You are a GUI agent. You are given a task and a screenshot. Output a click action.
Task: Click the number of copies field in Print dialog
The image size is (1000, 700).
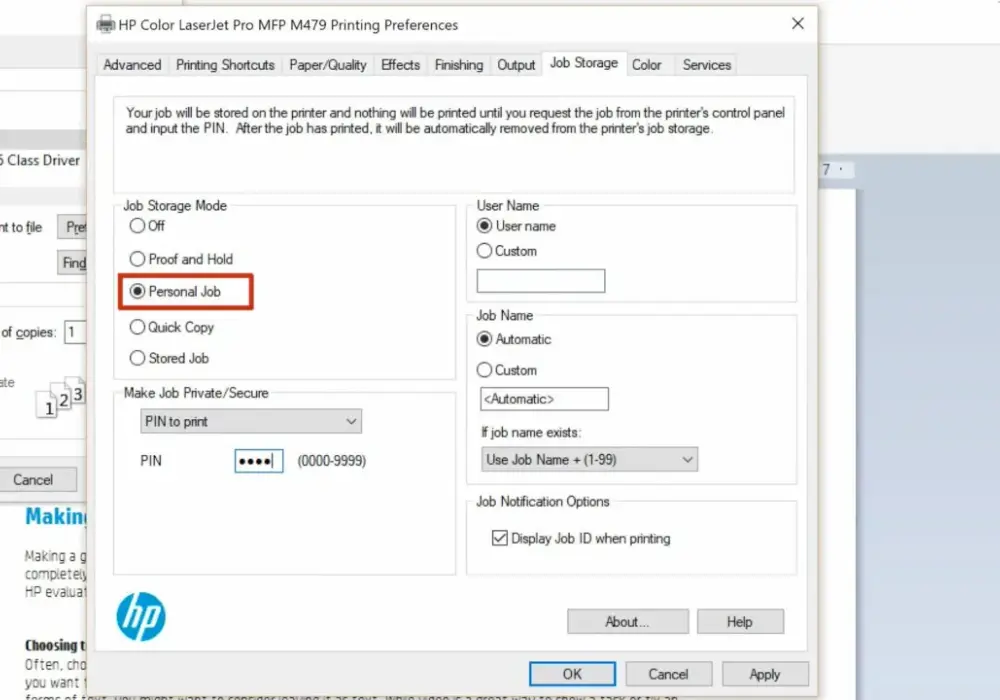pos(75,332)
